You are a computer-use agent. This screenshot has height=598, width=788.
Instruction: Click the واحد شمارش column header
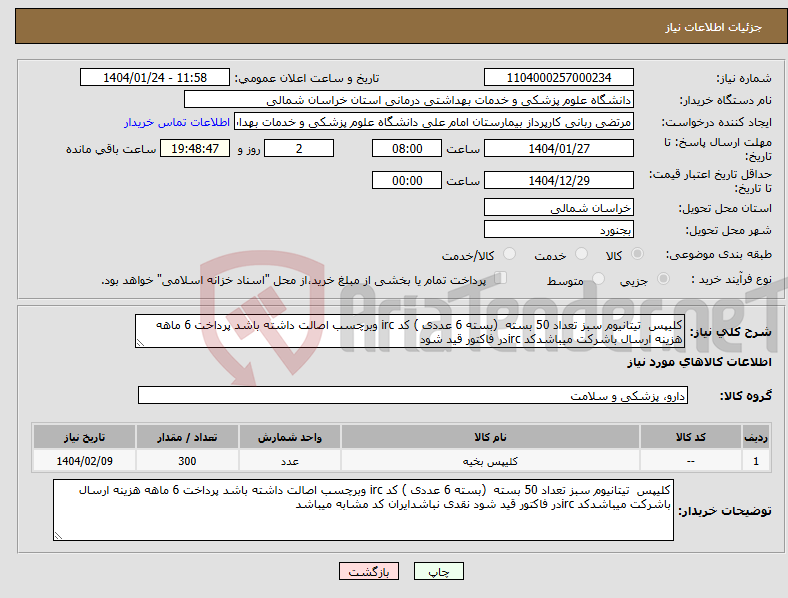290,437
